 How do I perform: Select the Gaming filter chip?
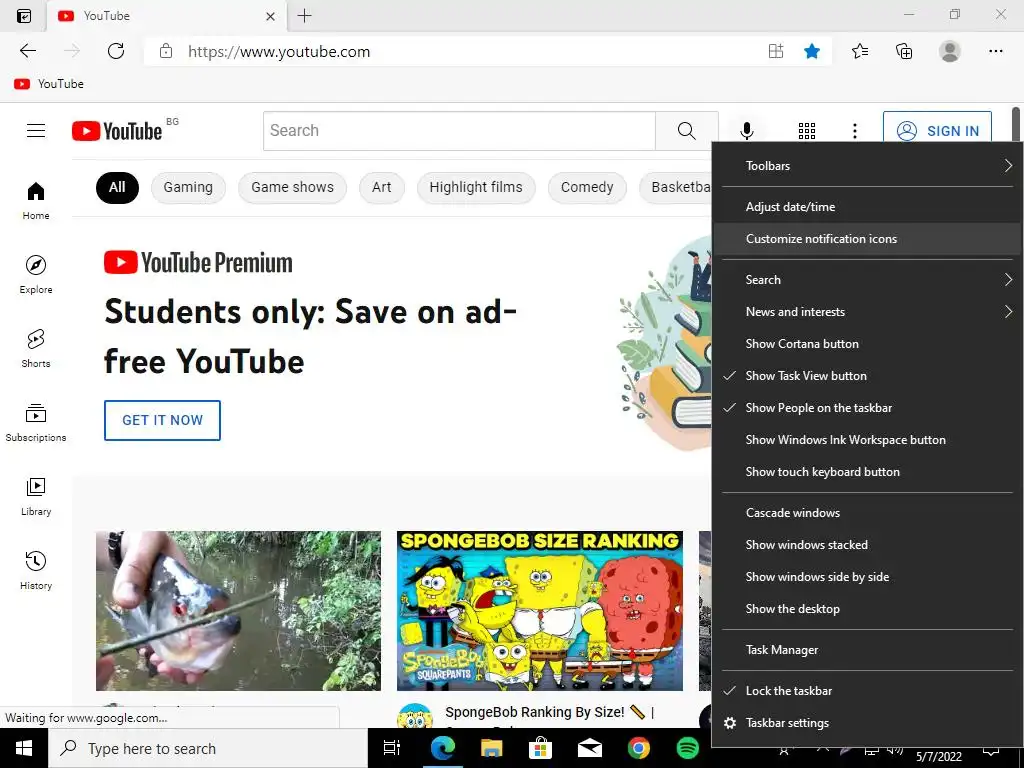(188, 187)
